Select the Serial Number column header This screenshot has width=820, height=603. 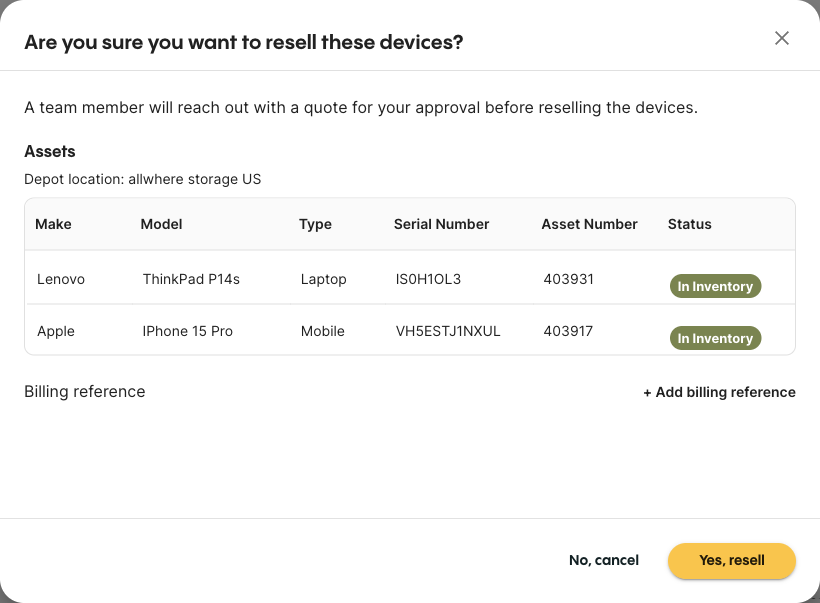pos(441,224)
